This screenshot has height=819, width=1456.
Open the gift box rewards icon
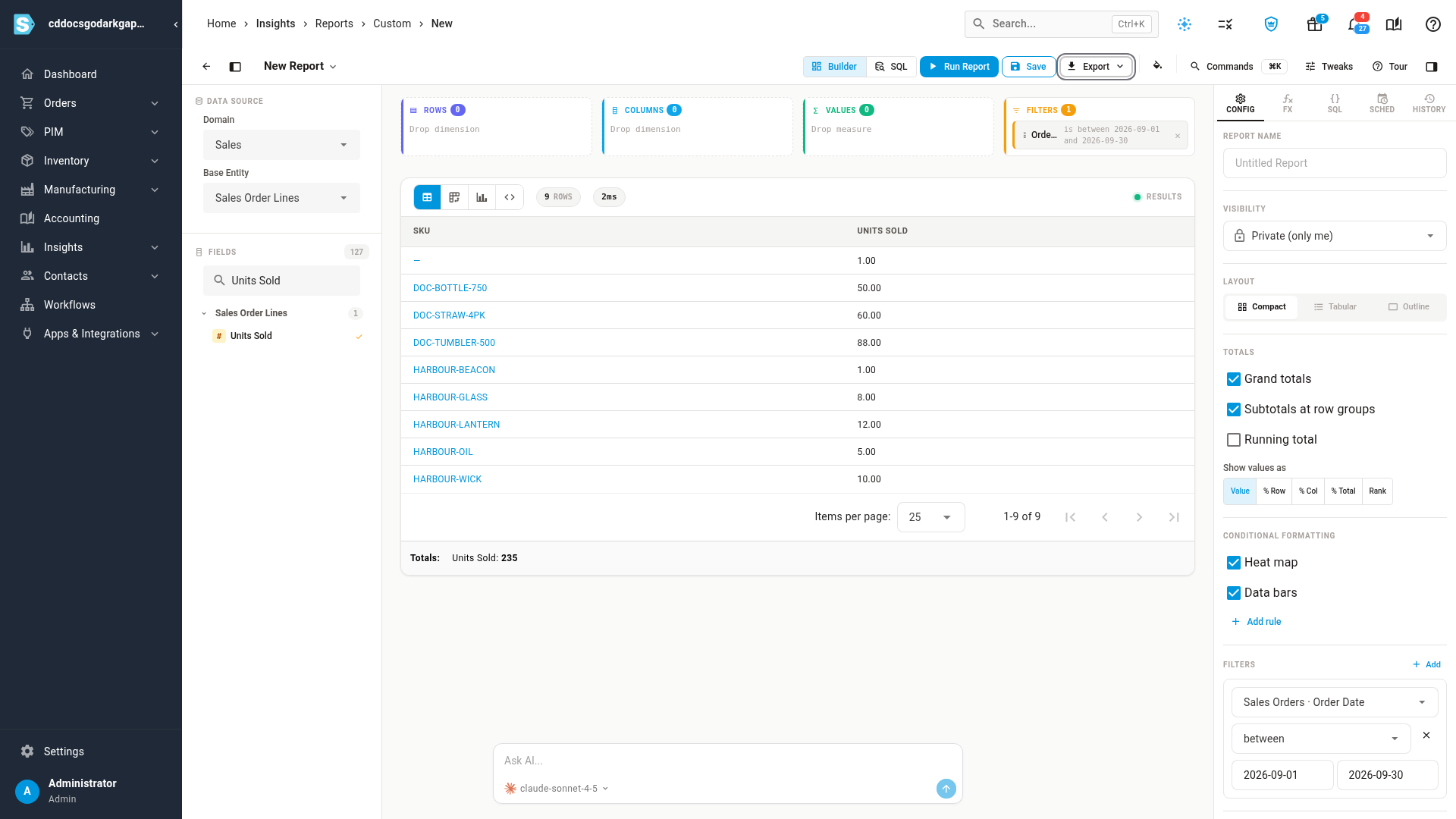pos(1315,24)
